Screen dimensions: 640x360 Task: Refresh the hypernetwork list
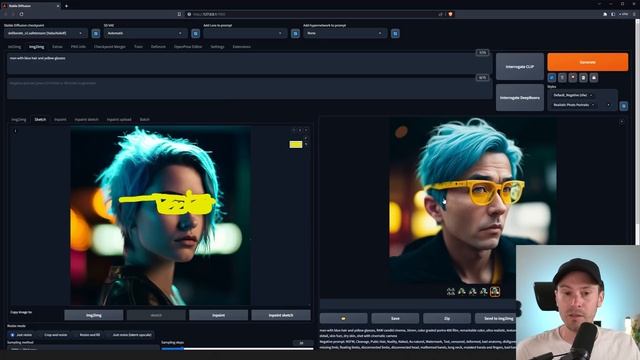point(395,33)
